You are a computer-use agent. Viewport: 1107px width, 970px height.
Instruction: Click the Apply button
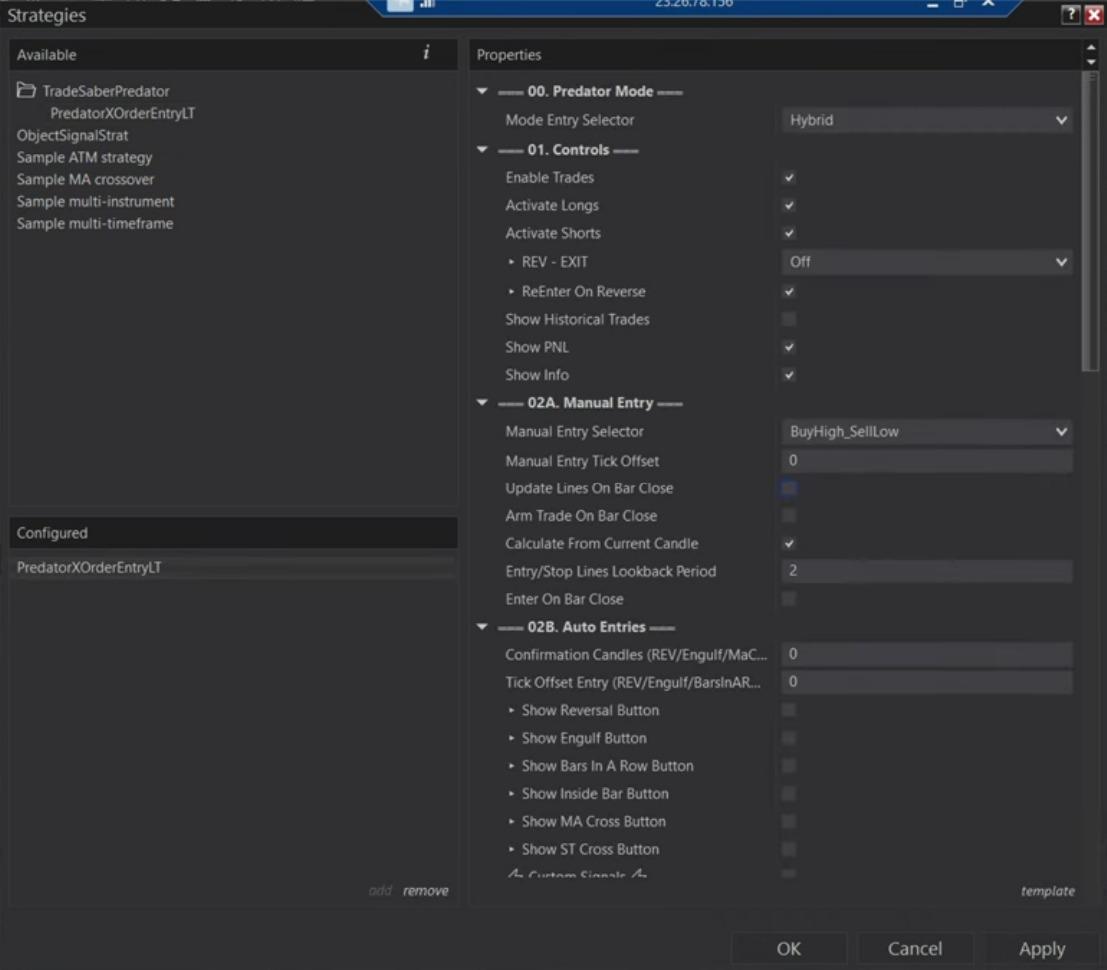click(1041, 949)
